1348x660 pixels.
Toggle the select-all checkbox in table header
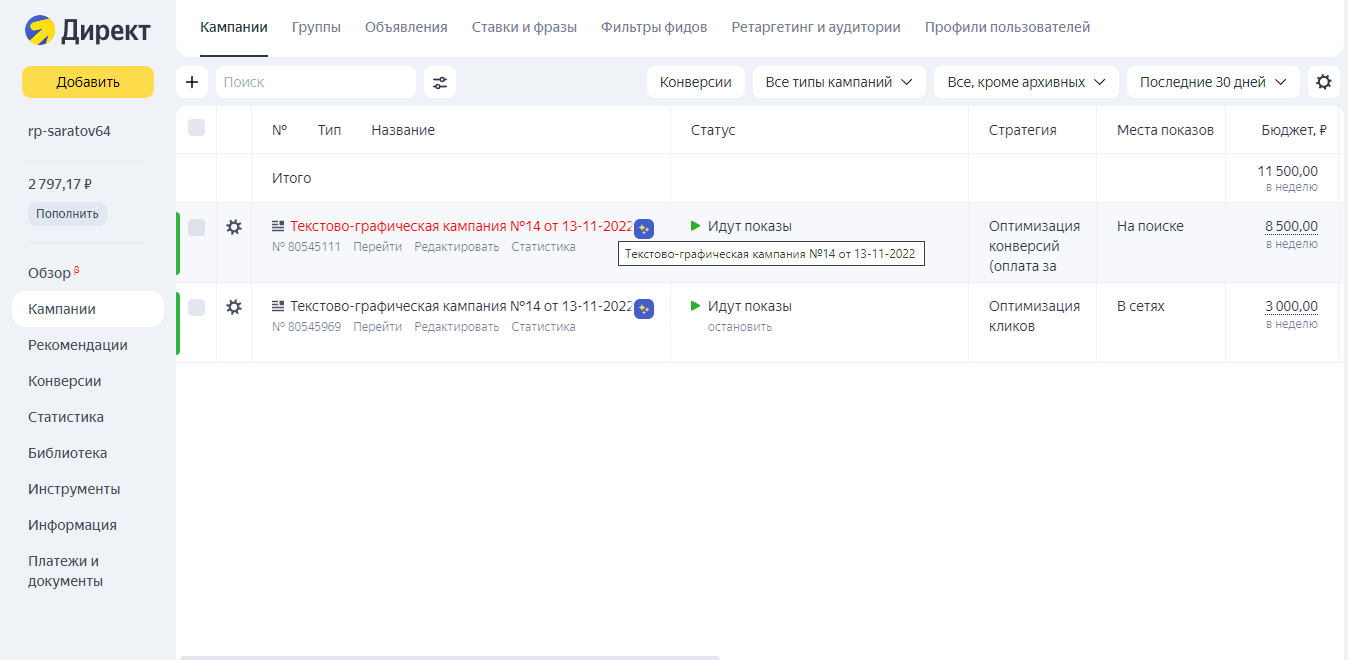coord(196,128)
